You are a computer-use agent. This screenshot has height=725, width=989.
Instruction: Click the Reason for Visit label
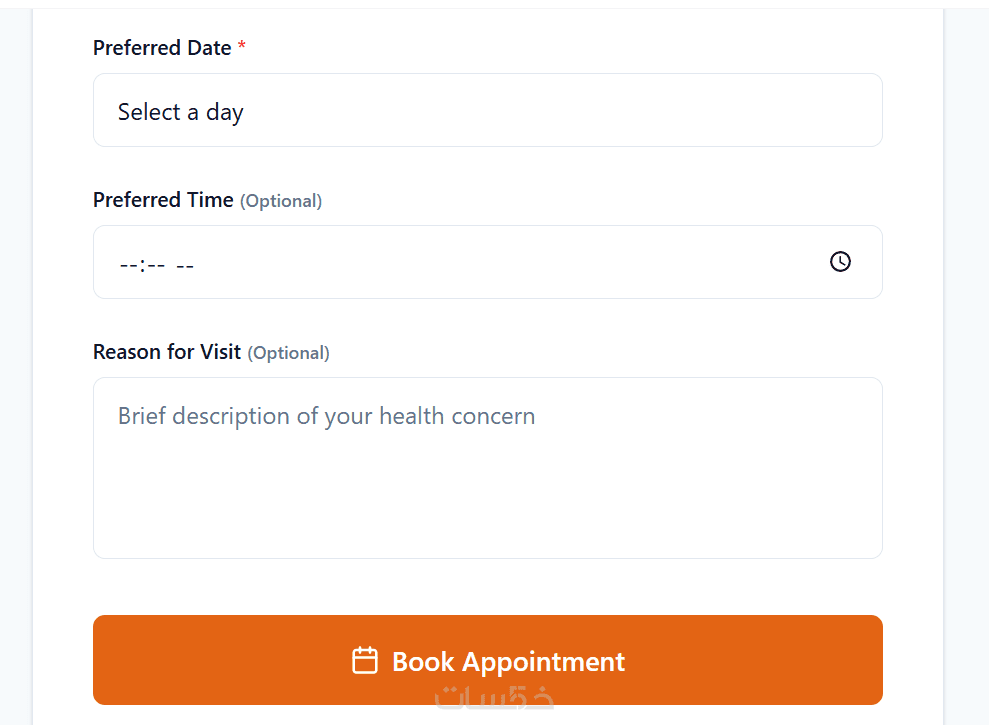coord(167,352)
